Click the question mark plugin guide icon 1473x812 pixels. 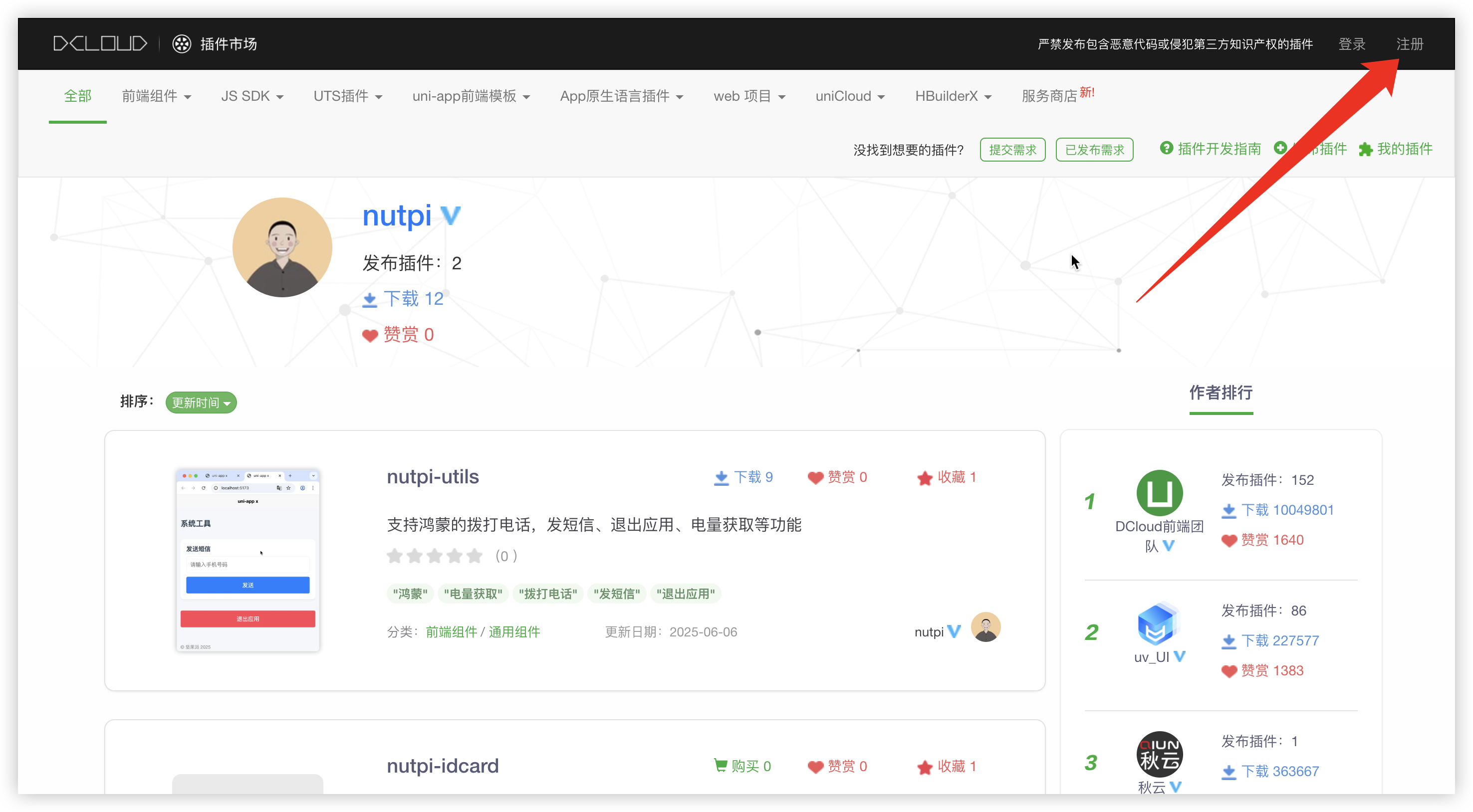(x=1166, y=149)
